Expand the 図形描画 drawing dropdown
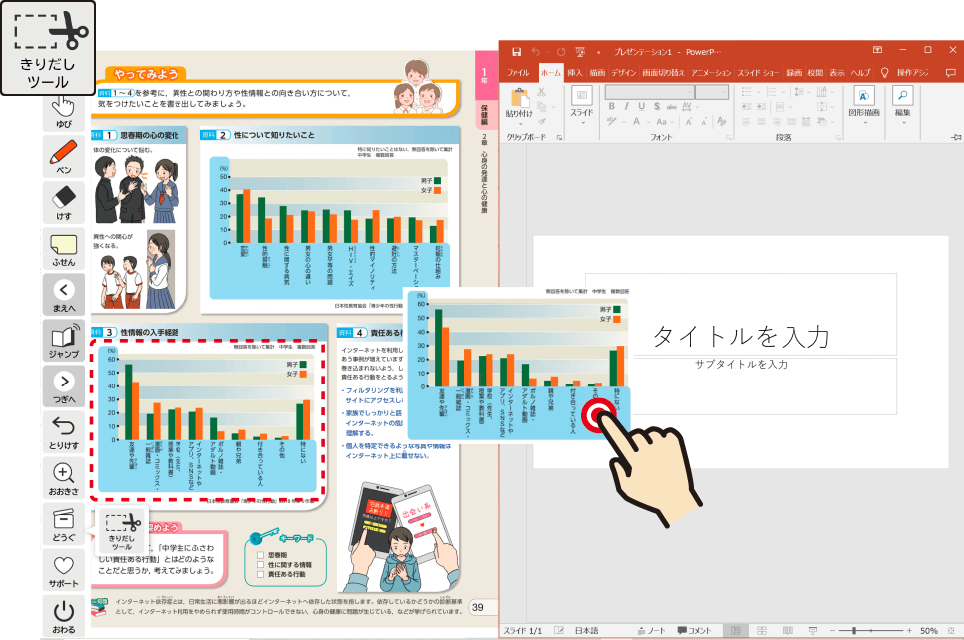This screenshot has height=640, width=964. click(x=864, y=122)
